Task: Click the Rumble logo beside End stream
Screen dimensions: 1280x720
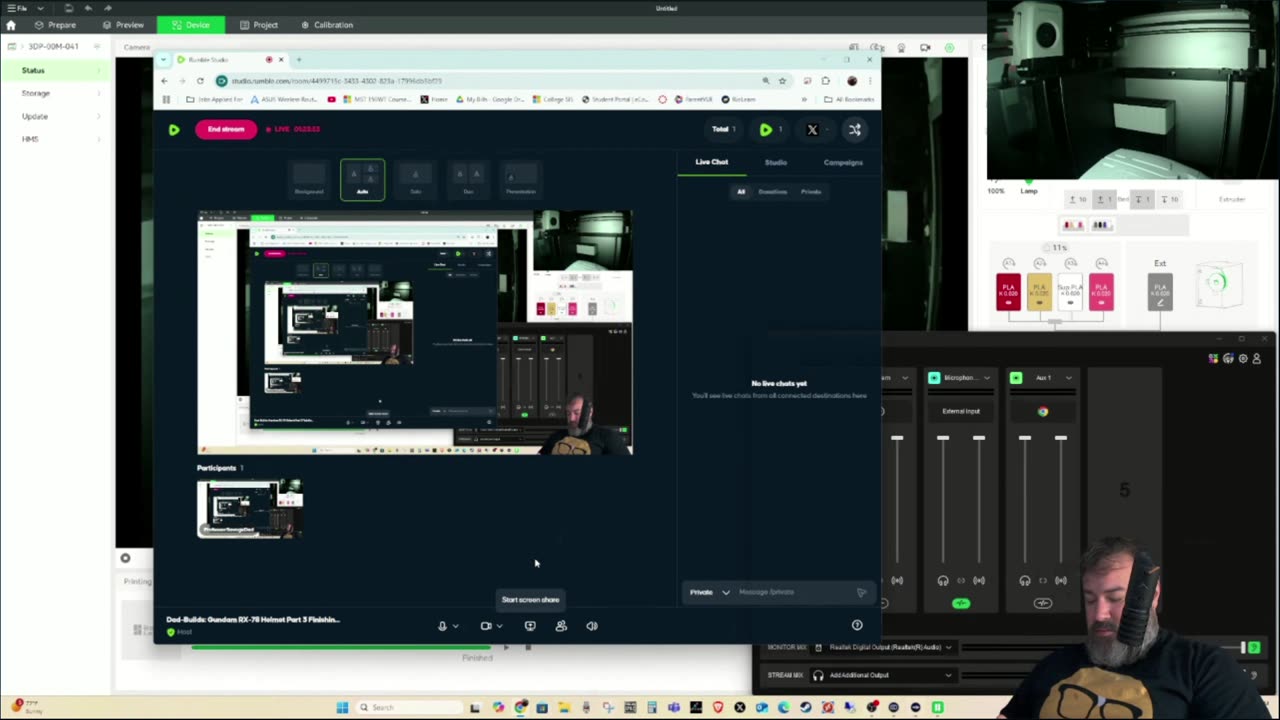Action: (174, 129)
